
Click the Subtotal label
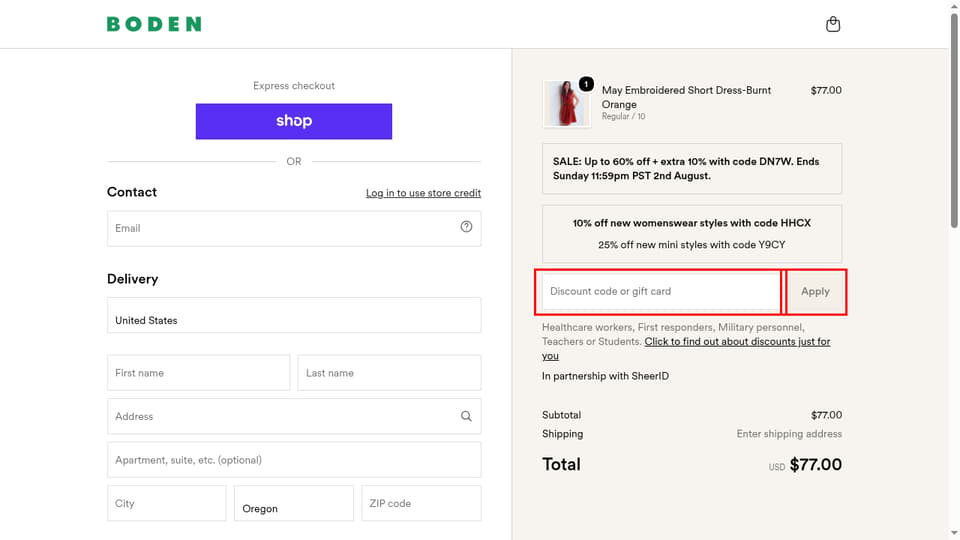pyautogui.click(x=561, y=414)
